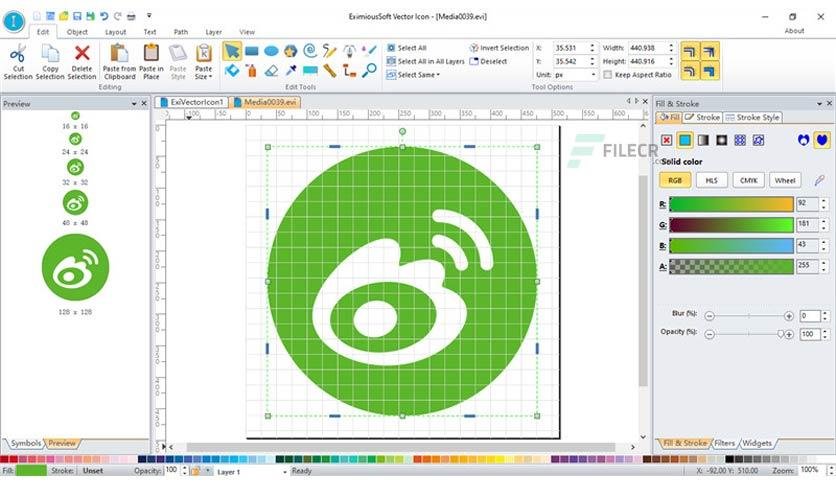The image size is (836, 484).
Task: Open the Select Same dropdown
Action: [x=414, y=75]
